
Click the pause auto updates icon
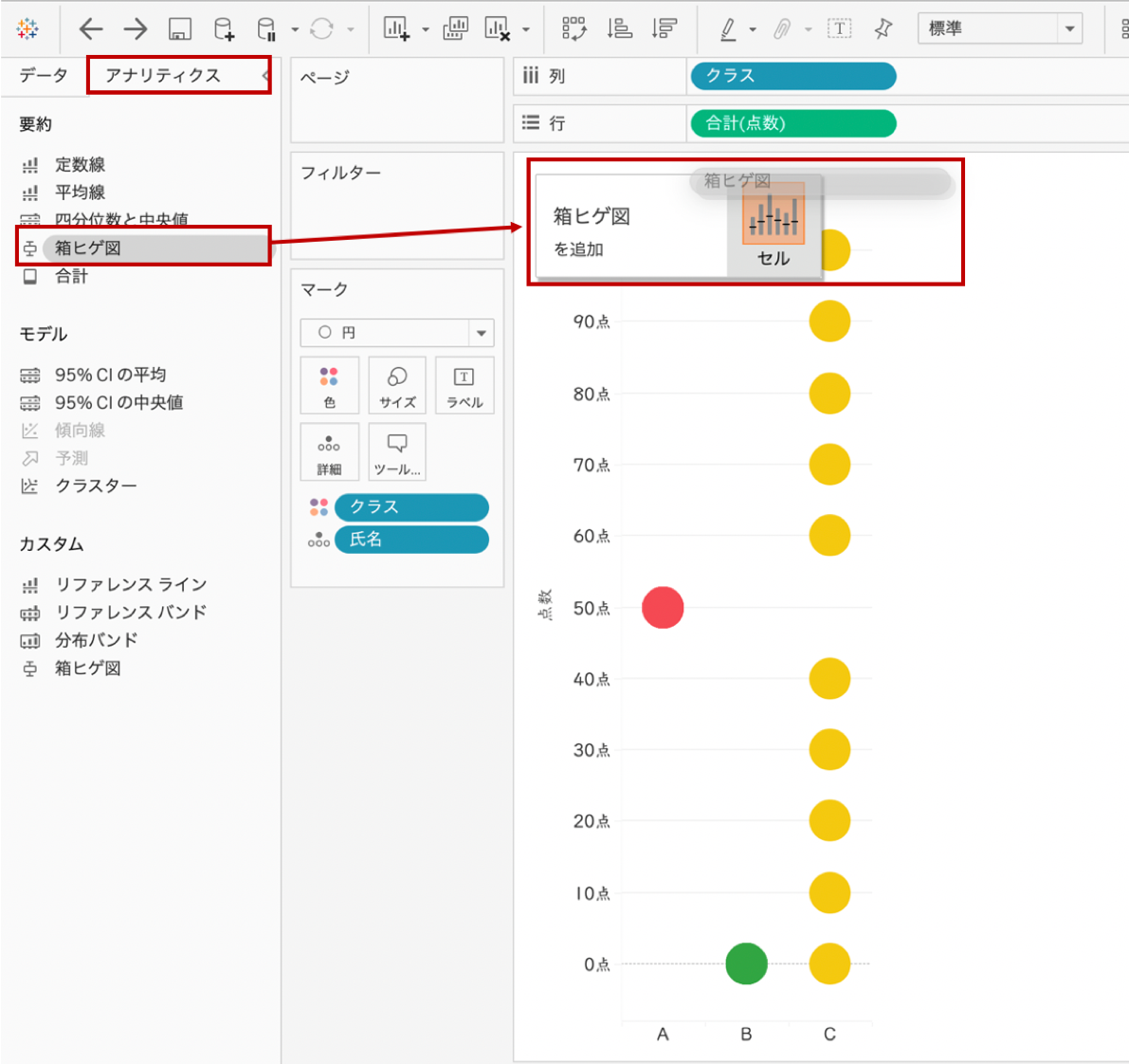266,28
